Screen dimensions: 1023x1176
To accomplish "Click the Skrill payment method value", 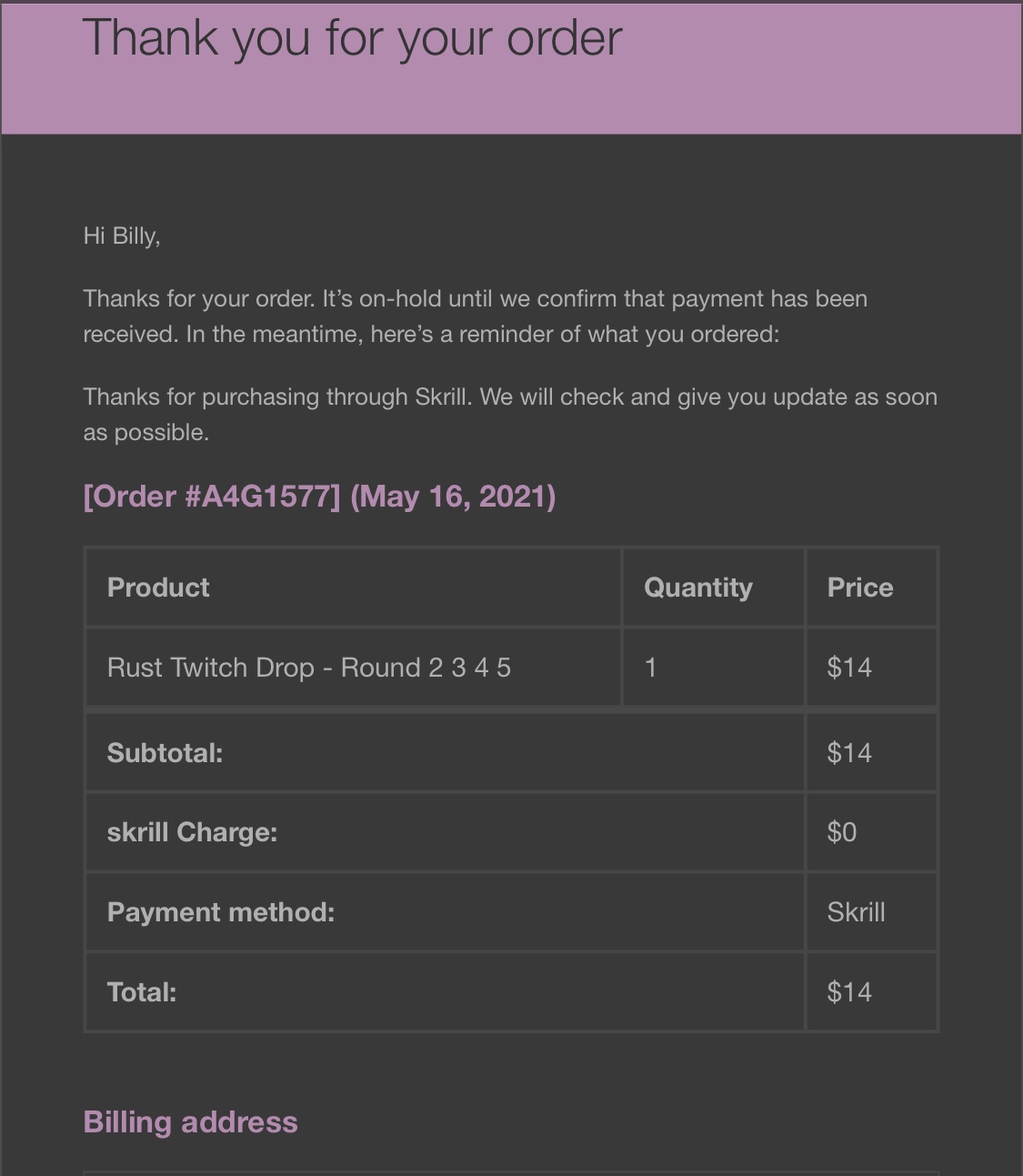I will click(856, 912).
